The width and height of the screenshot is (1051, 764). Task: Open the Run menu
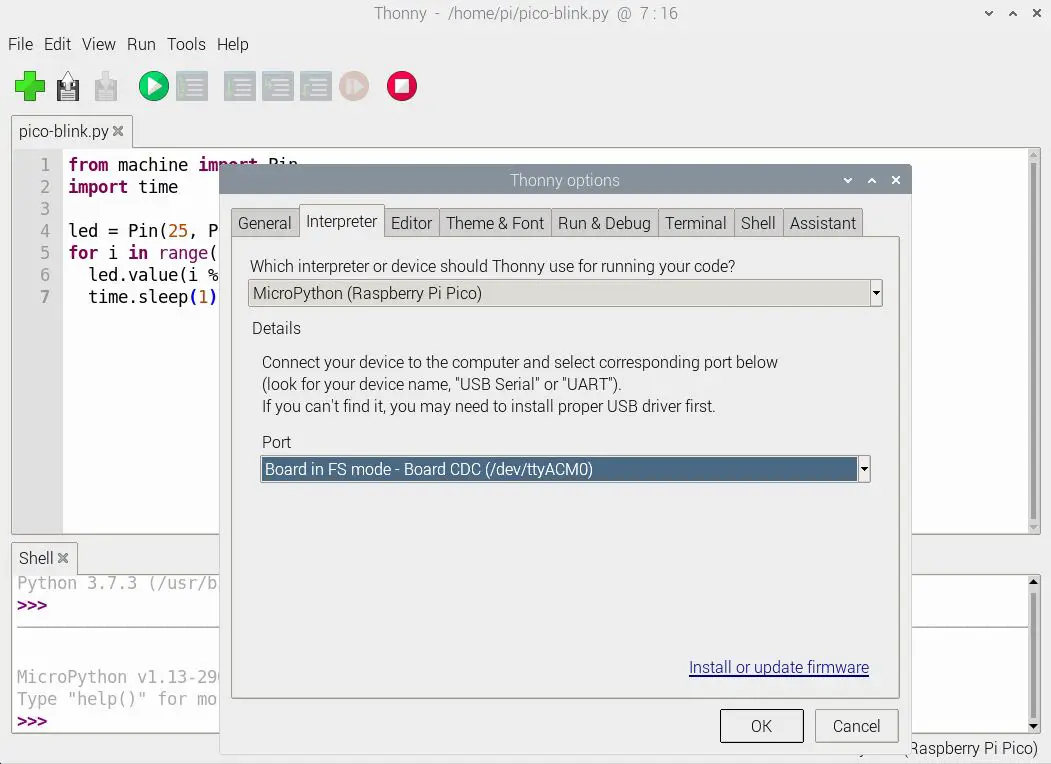tap(141, 44)
